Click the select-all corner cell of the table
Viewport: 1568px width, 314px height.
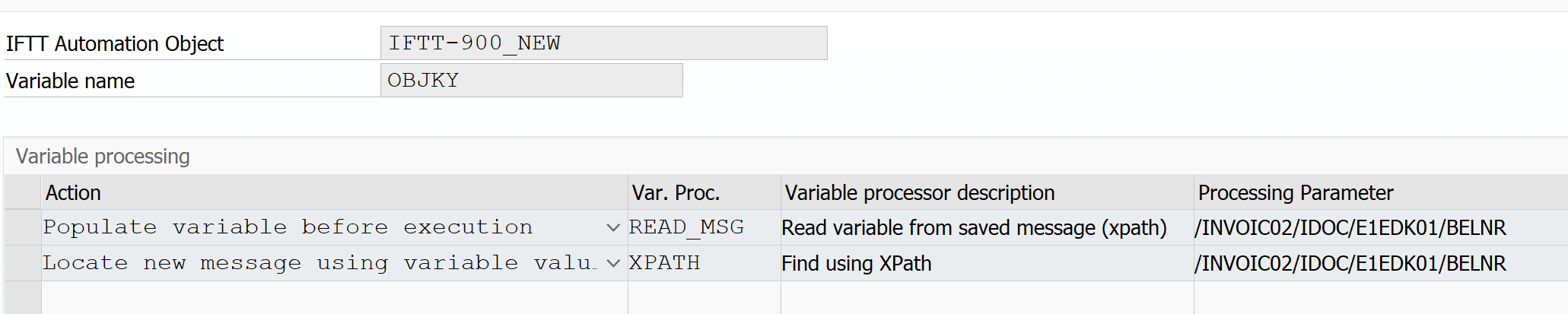[22, 193]
